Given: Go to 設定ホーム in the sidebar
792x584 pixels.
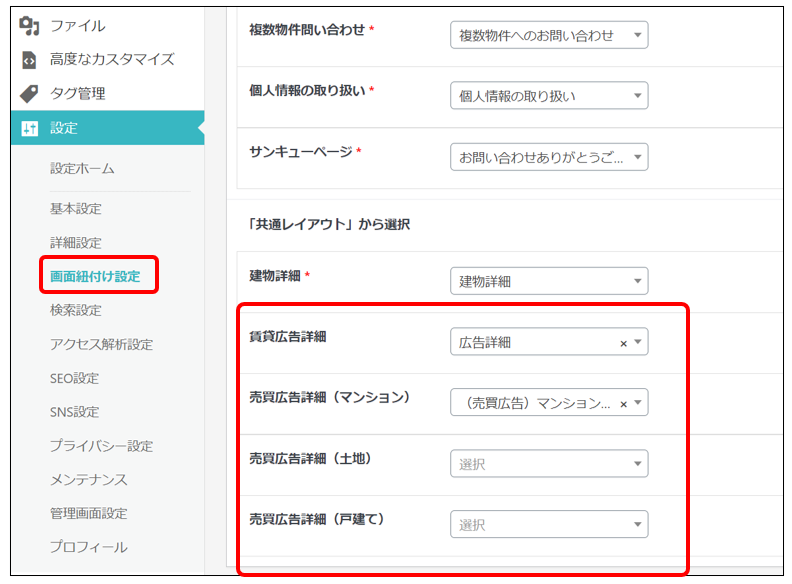Looking at the screenshot, I should click(x=82, y=169).
